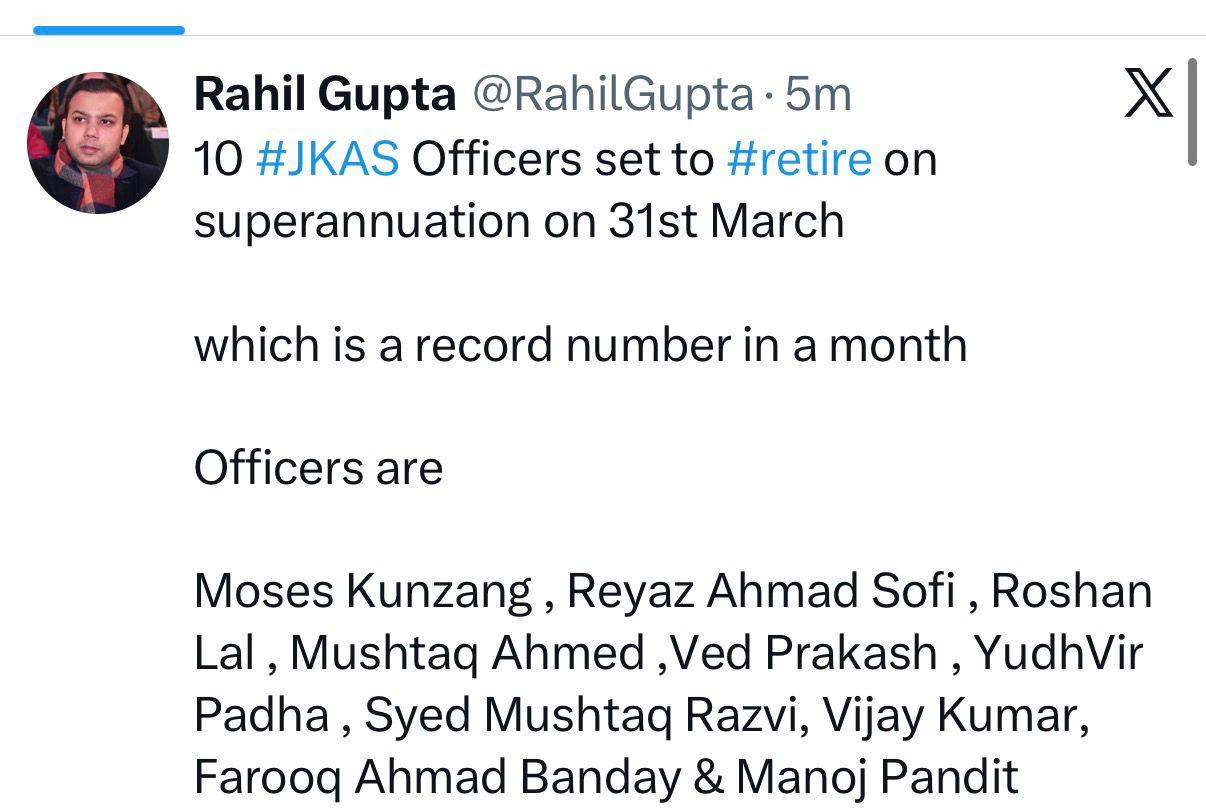This screenshot has width=1206, height=812.
Task: Follow the #retire hashtag link
Action: (800, 160)
